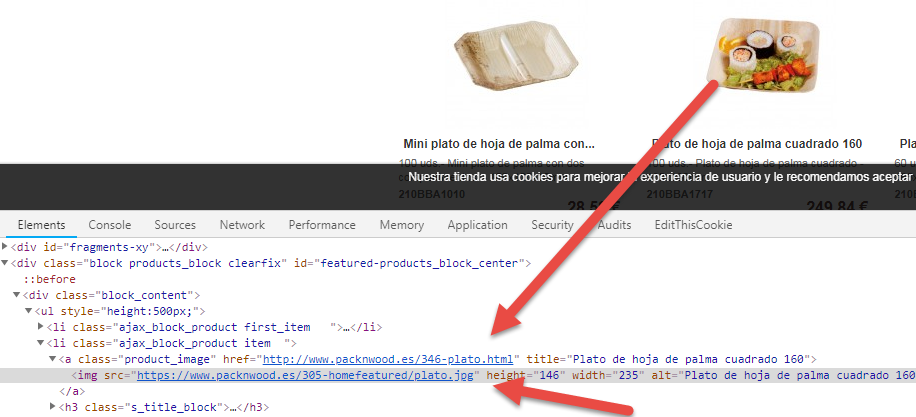
Task: Collapse the block_content div node
Action: coord(16,295)
